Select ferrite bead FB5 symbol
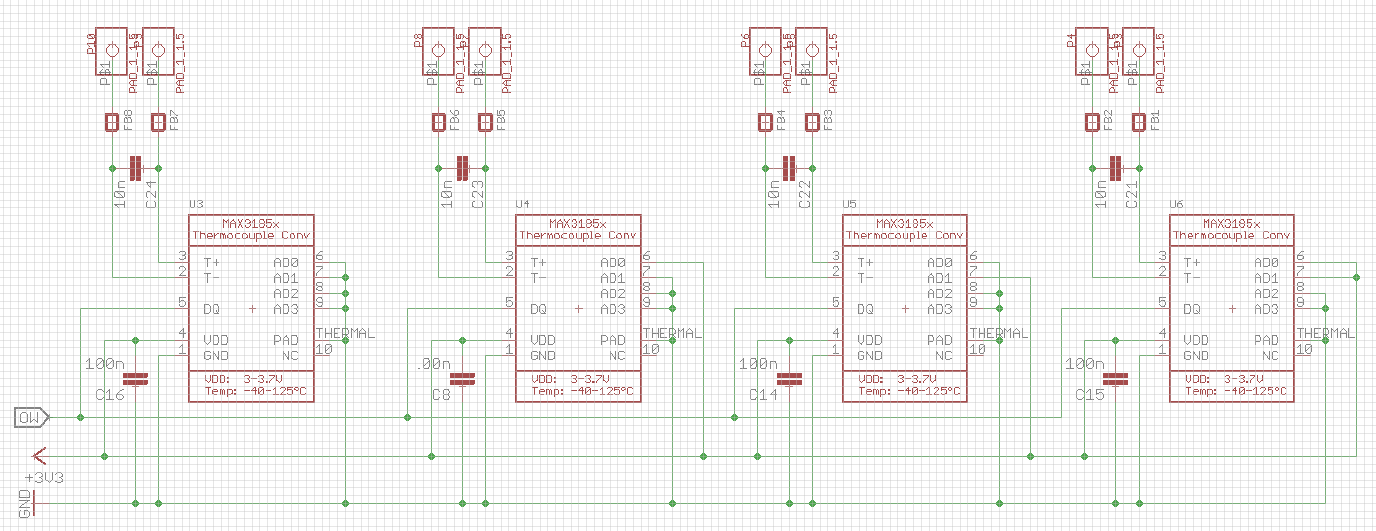 tap(484, 122)
